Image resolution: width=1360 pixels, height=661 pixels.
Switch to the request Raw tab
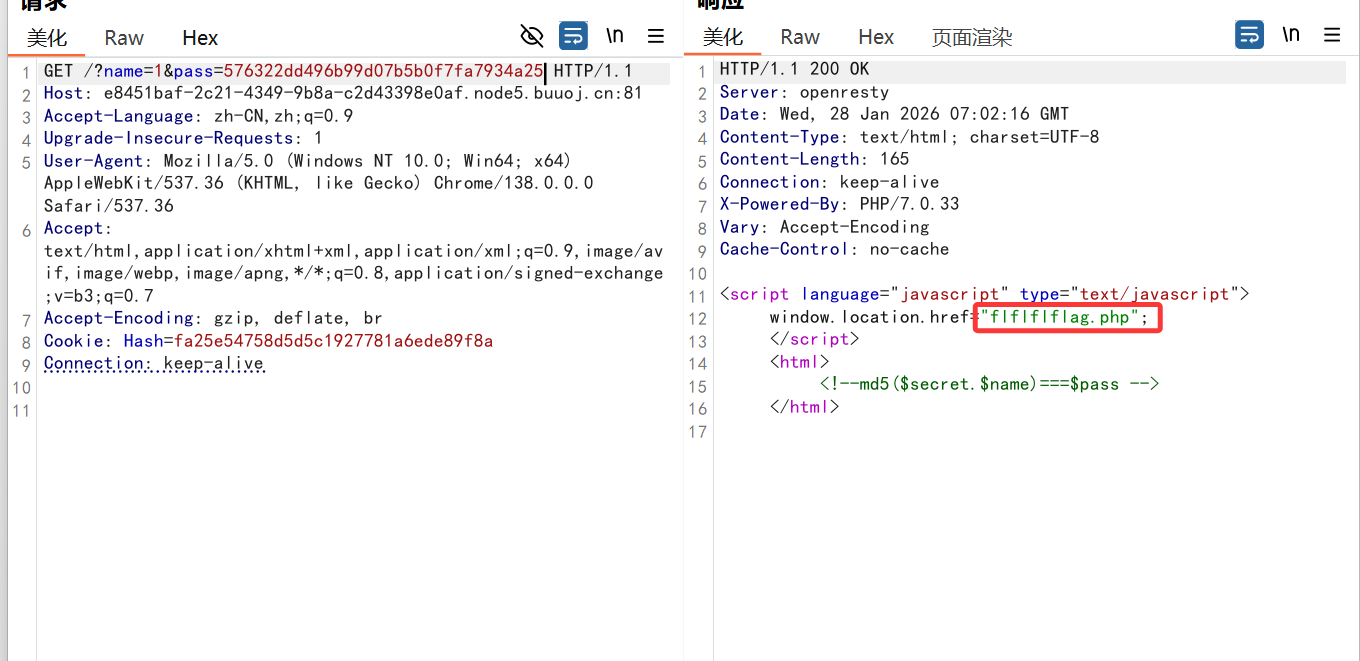[124, 38]
